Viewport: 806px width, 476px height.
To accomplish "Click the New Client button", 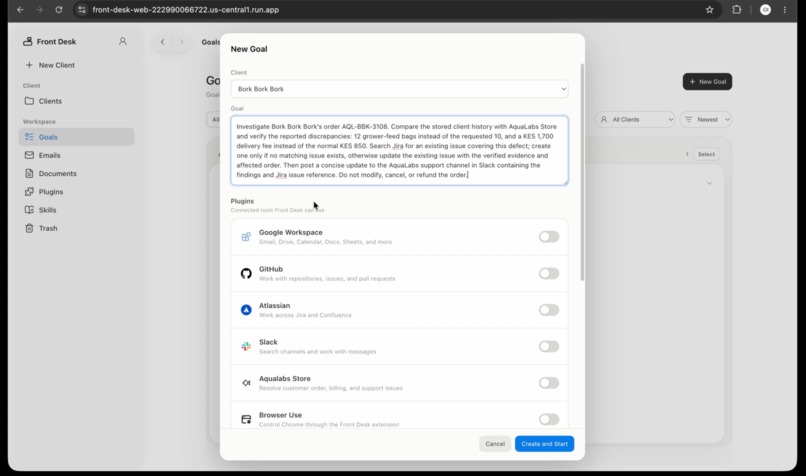I will coord(50,65).
